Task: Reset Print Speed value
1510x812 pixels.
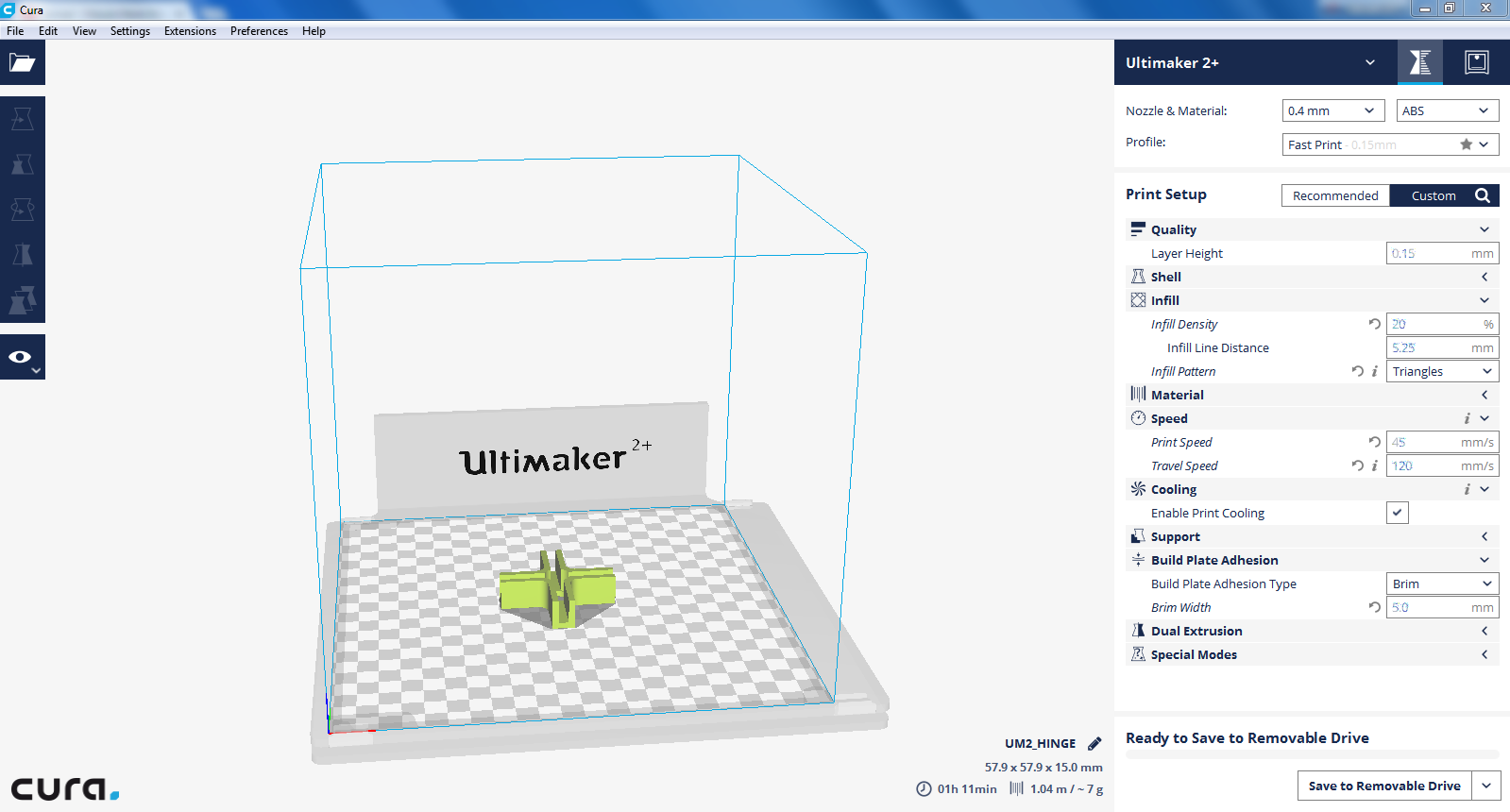Action: tap(1375, 442)
